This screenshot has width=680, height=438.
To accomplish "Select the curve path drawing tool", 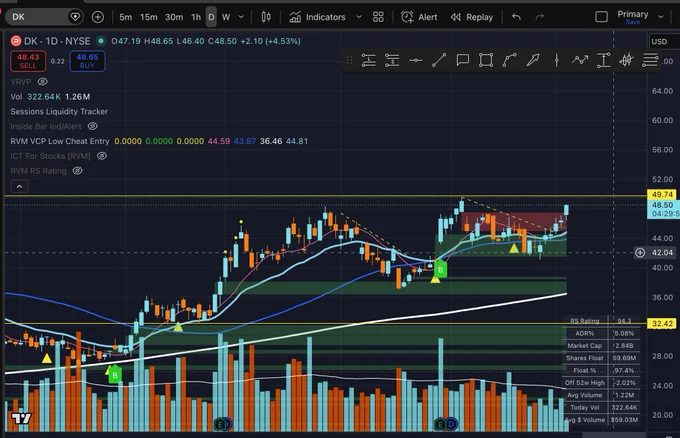I will (x=509, y=60).
